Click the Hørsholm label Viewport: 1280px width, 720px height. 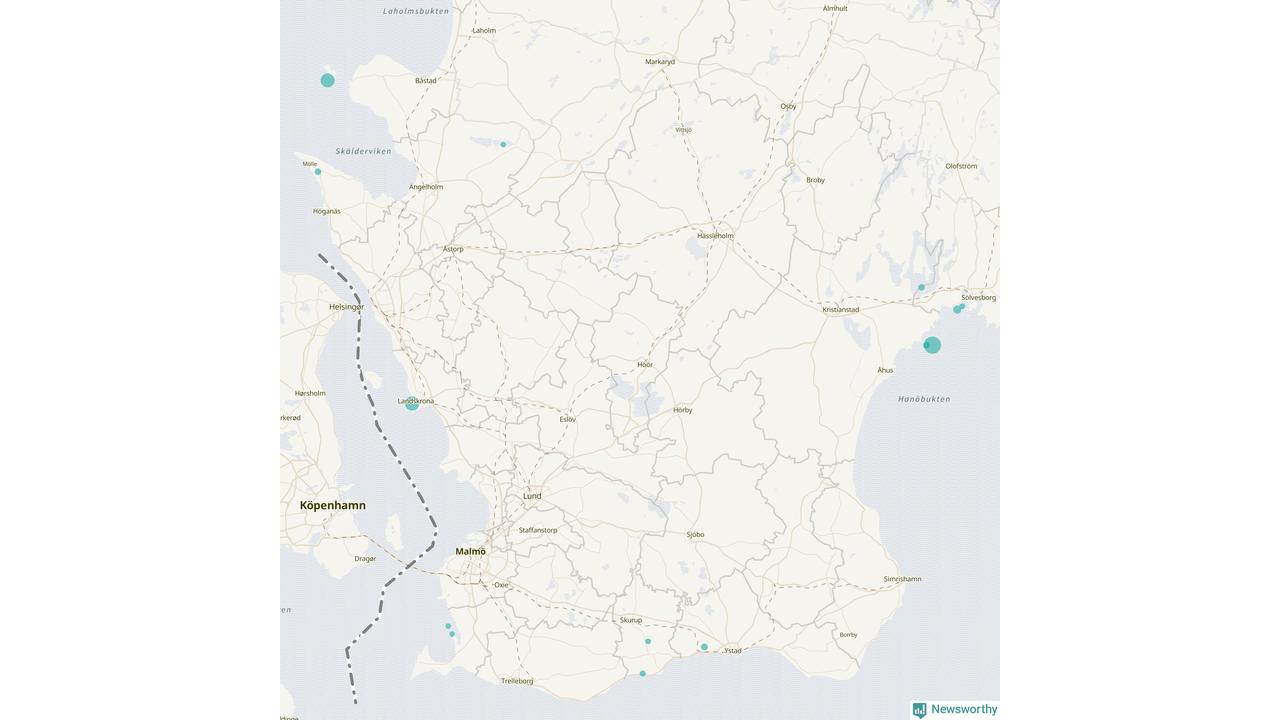[x=310, y=394]
